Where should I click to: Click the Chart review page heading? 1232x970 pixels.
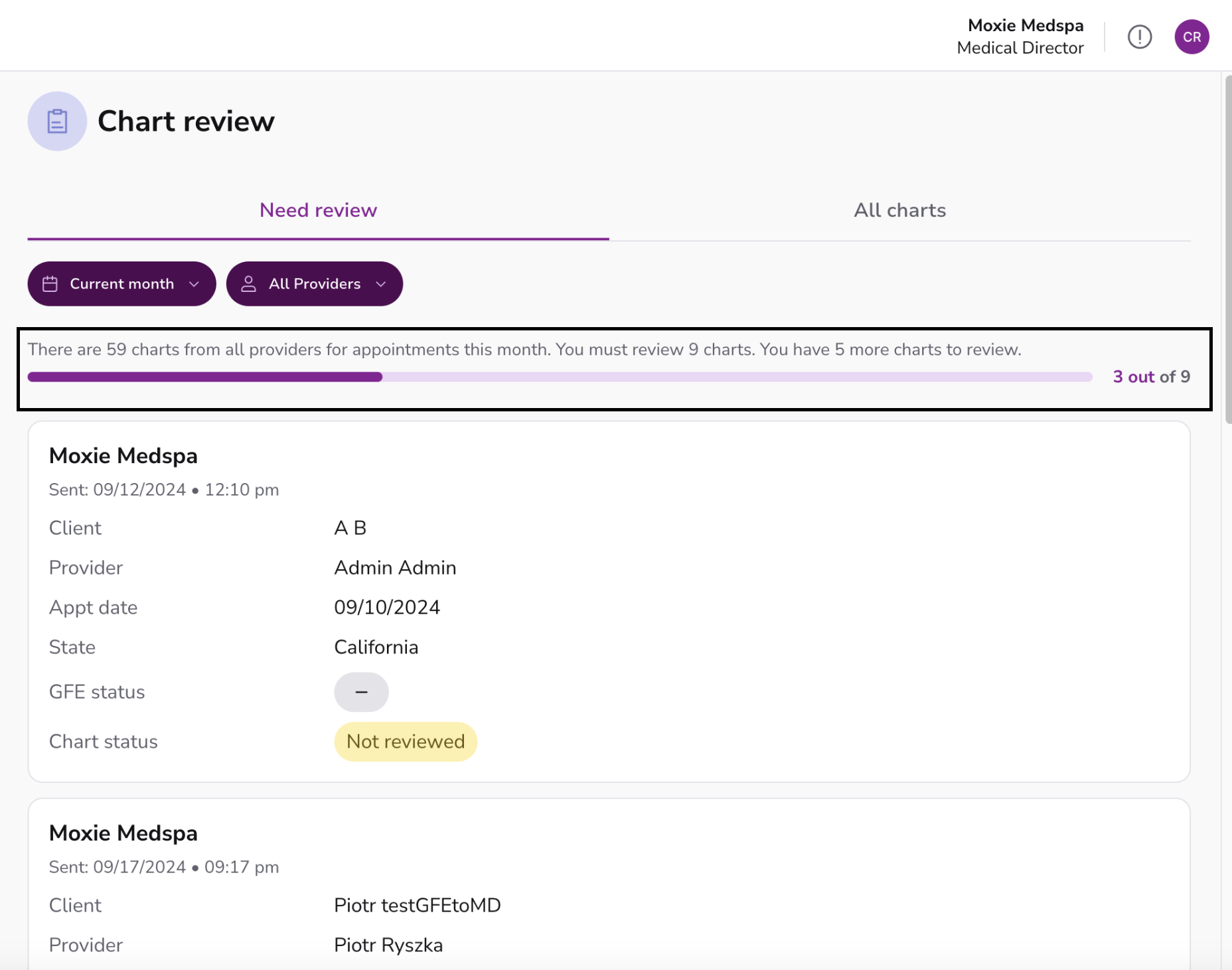pyautogui.click(x=186, y=121)
